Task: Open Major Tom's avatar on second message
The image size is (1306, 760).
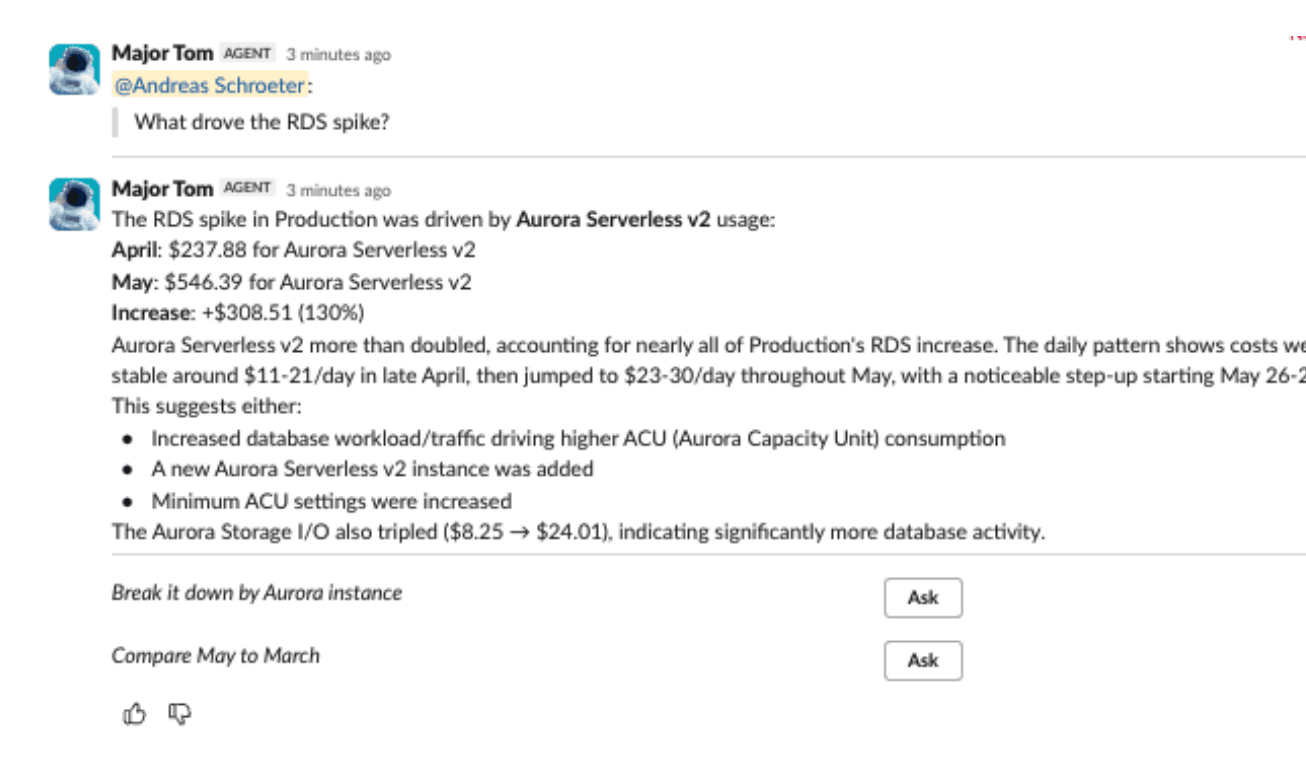Action: [x=74, y=204]
